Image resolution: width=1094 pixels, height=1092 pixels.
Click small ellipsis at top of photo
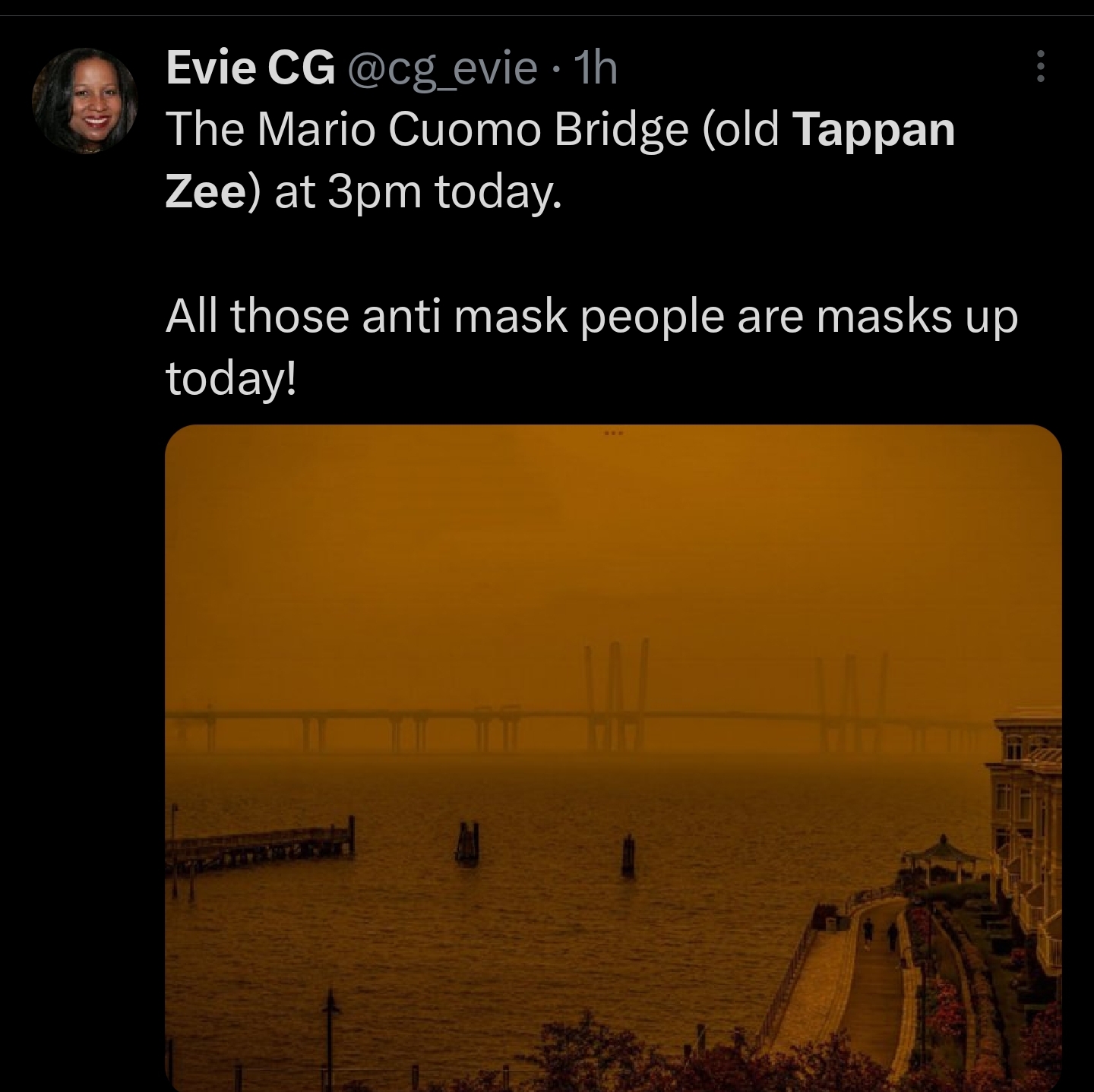pos(613,434)
